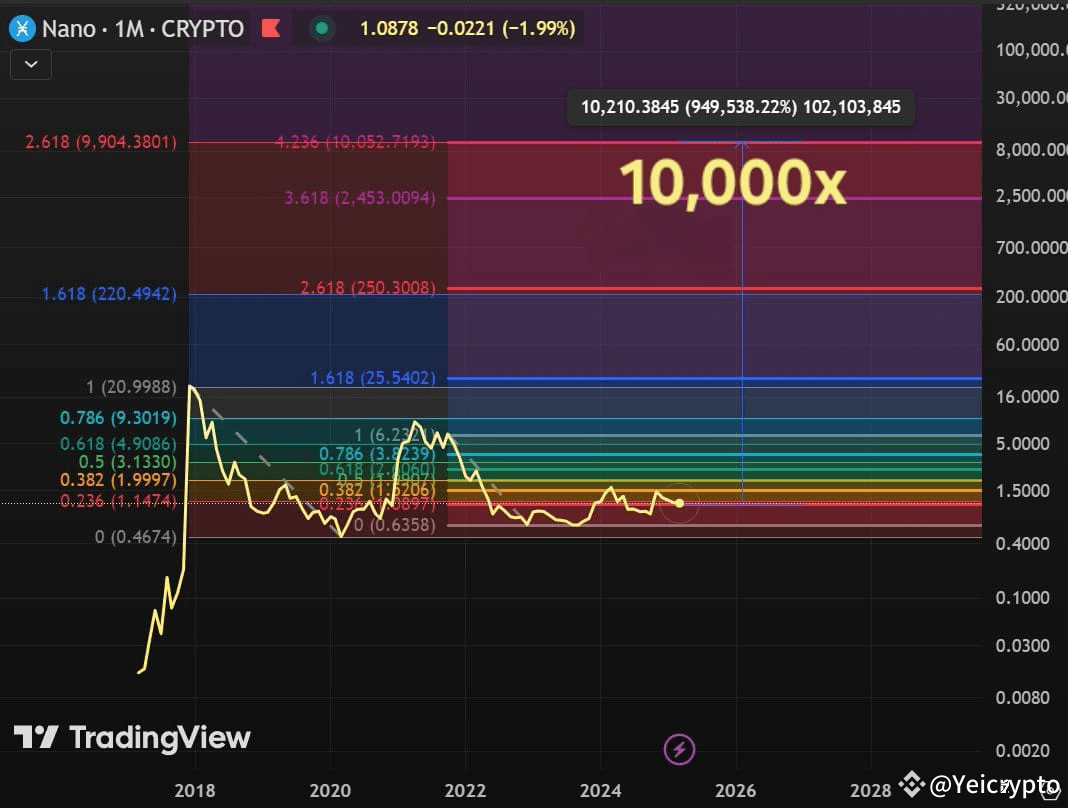Click the 0.0020 price scale label
The width and height of the screenshot is (1068, 808).
pyautogui.click(x=1022, y=751)
